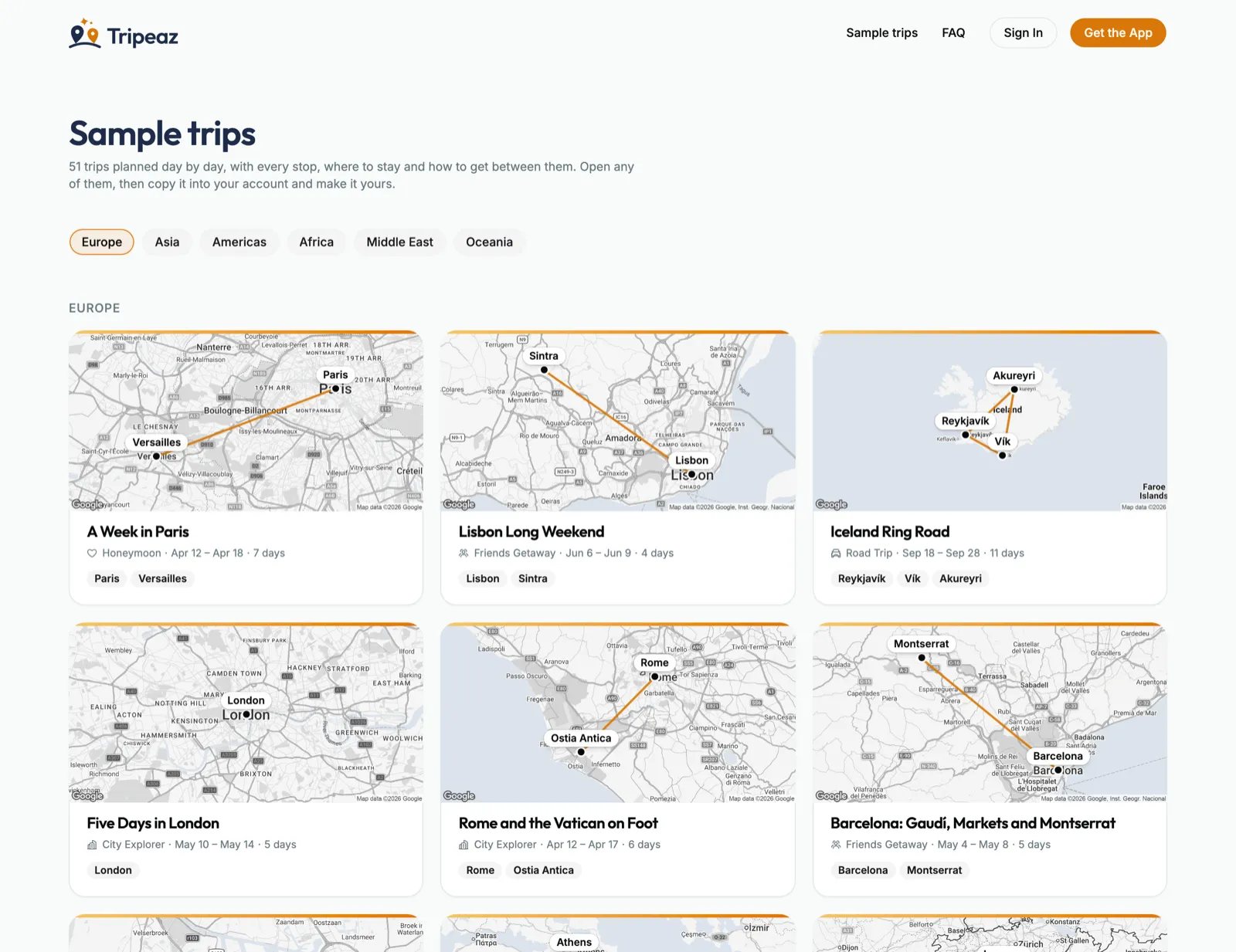Click the Vík tag on the Iceland card
The width and height of the screenshot is (1236, 952).
pos(912,579)
